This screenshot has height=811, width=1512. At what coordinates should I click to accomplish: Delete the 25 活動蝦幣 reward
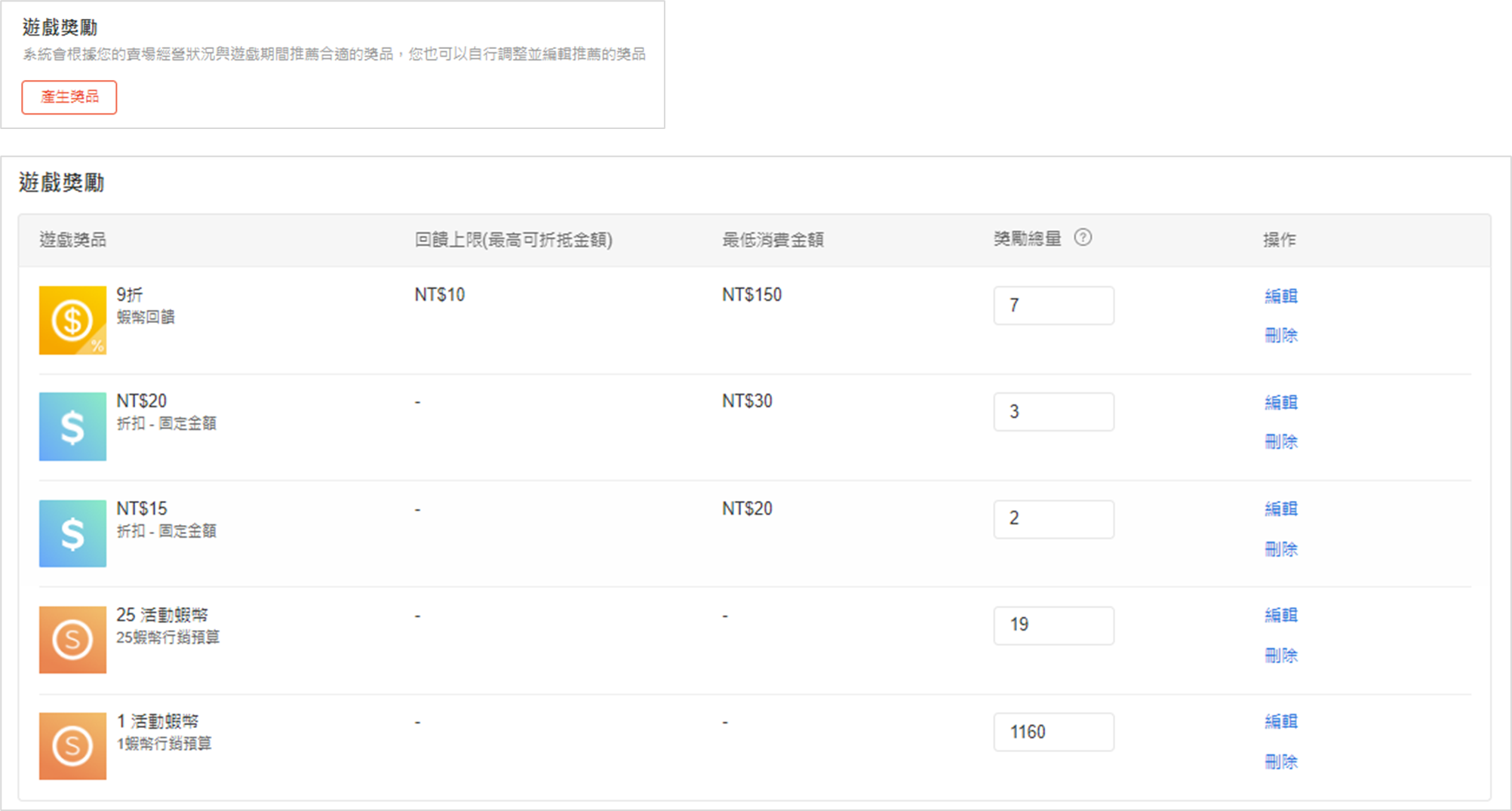[x=1280, y=656]
